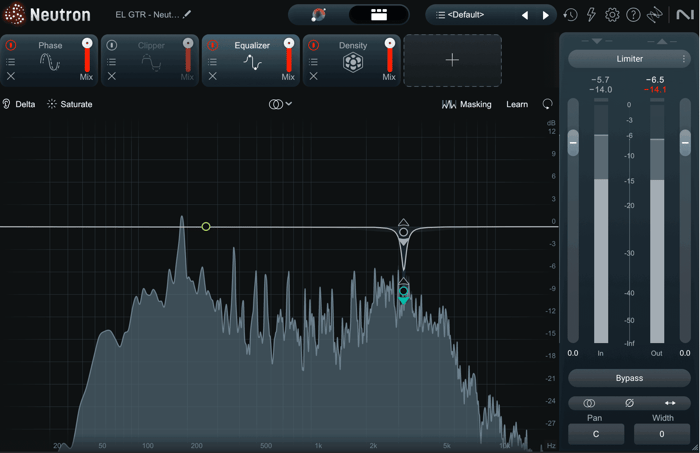
Task: Go to the next preset
Action: 545,15
